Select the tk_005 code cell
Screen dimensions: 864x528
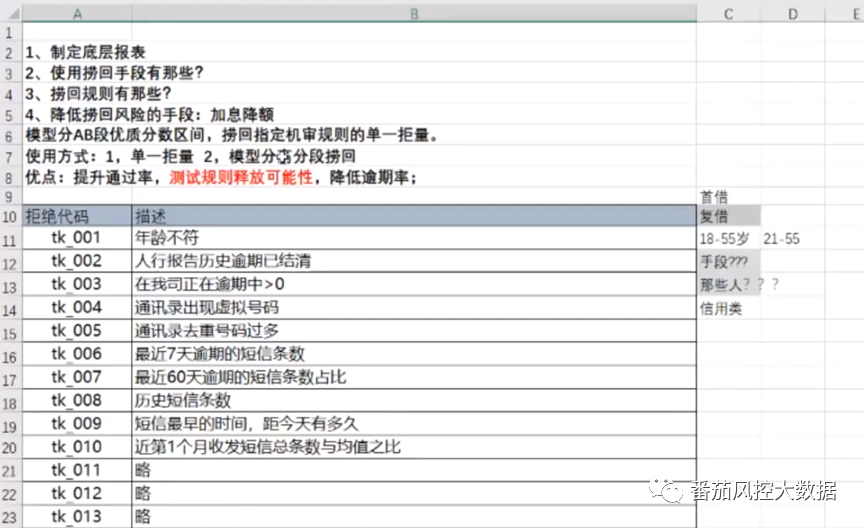point(77,331)
